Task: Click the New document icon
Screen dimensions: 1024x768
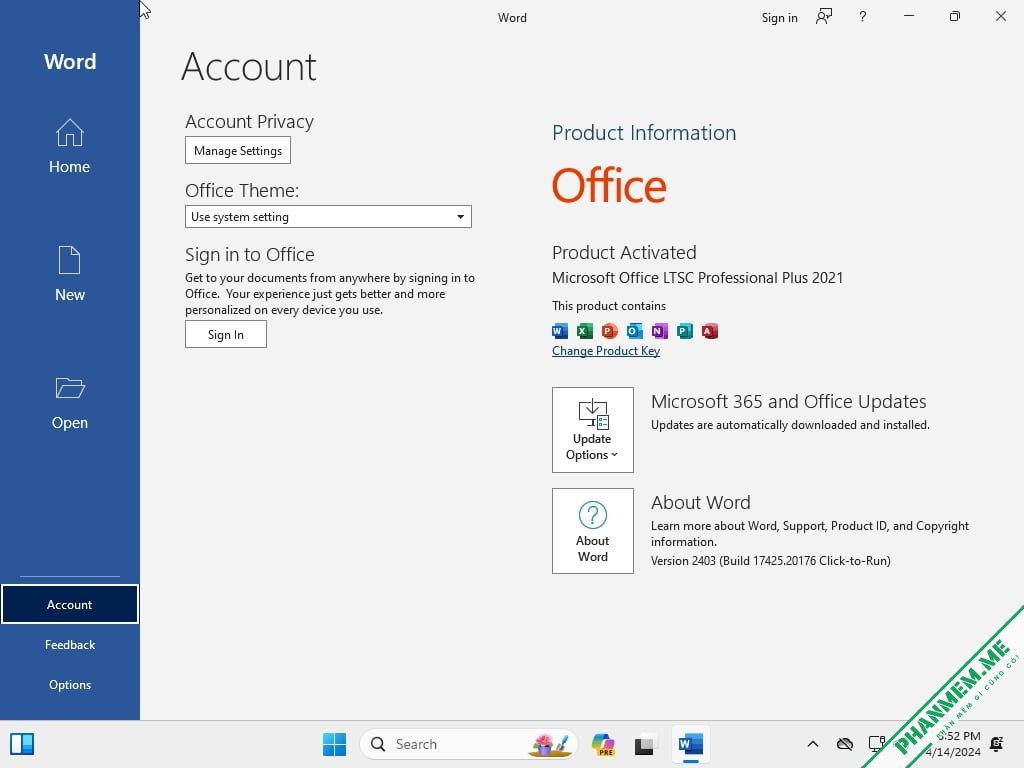Action: [x=69, y=261]
